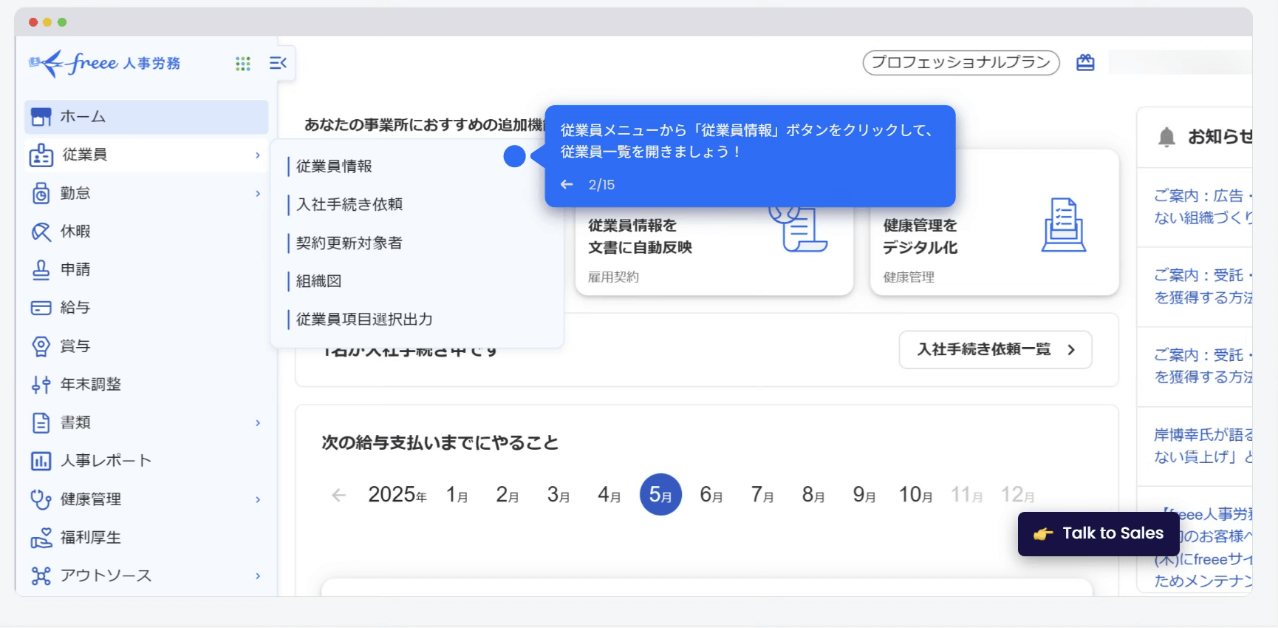
Task: Open 入社手続き依頼一覧 button
Action: pos(995,350)
